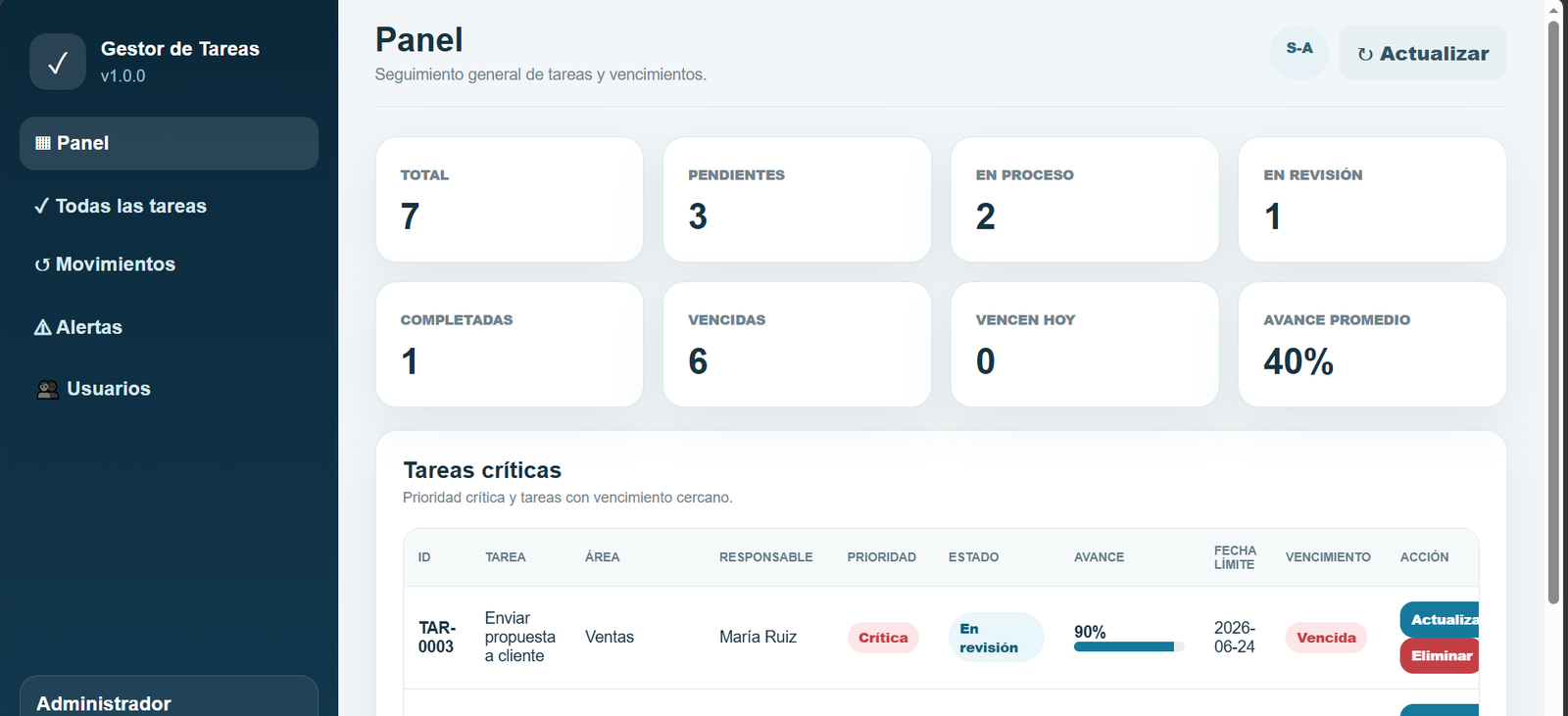Select the PENDIENTES card showing 3
Viewport: 1568px width, 716px height.
(797, 200)
